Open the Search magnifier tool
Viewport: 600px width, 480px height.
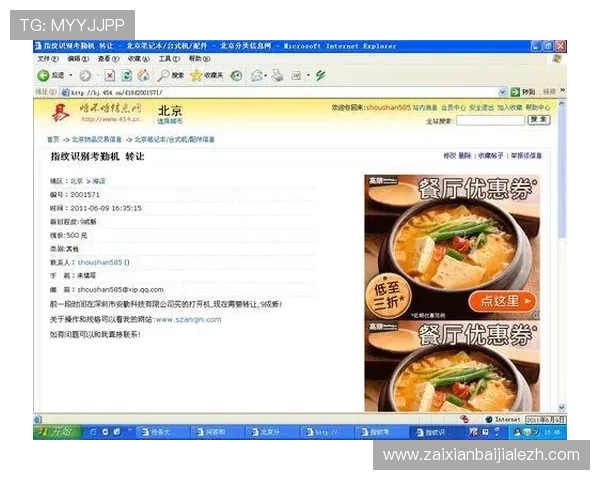tap(163, 75)
